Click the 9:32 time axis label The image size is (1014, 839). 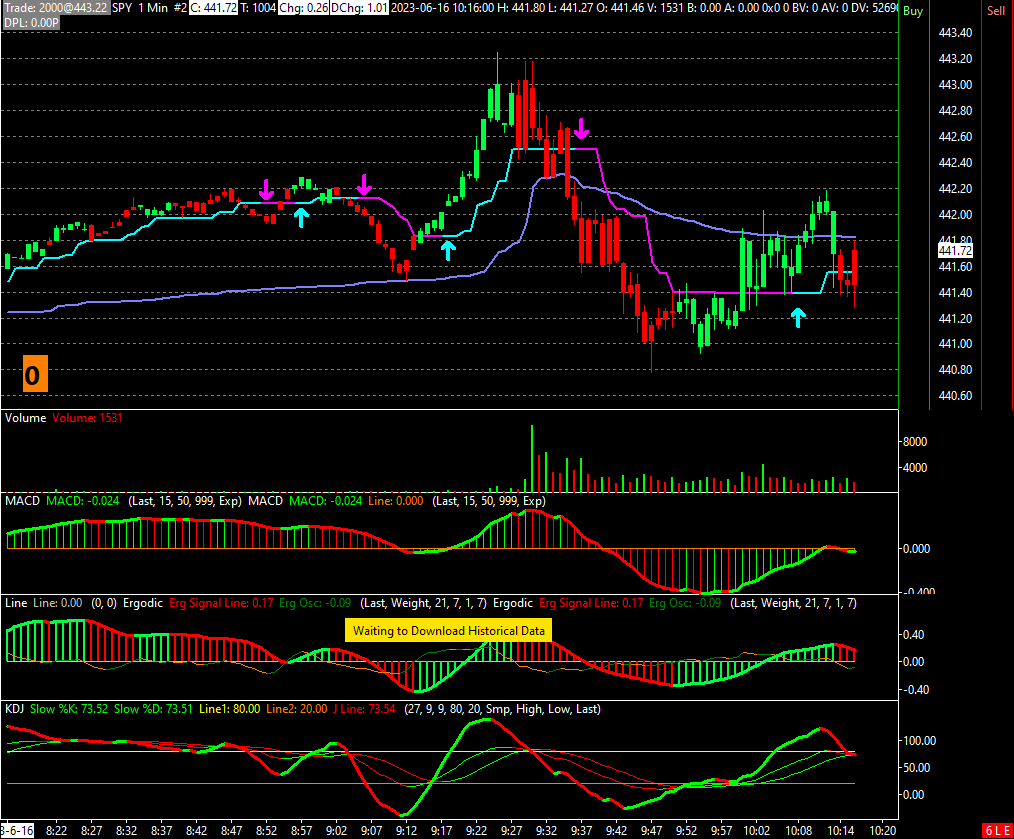point(546,831)
